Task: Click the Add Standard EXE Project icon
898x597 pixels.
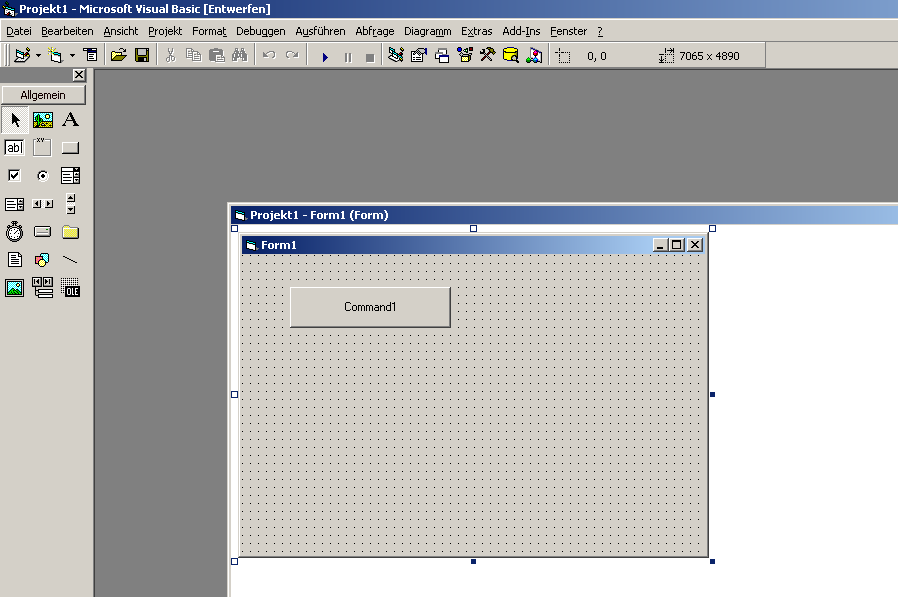Action: coord(22,56)
